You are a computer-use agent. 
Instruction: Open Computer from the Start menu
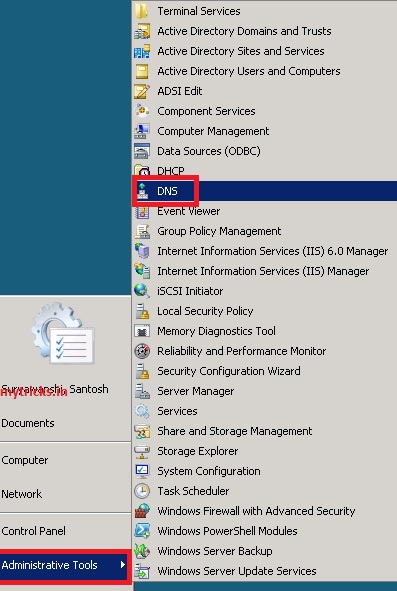[25, 460]
